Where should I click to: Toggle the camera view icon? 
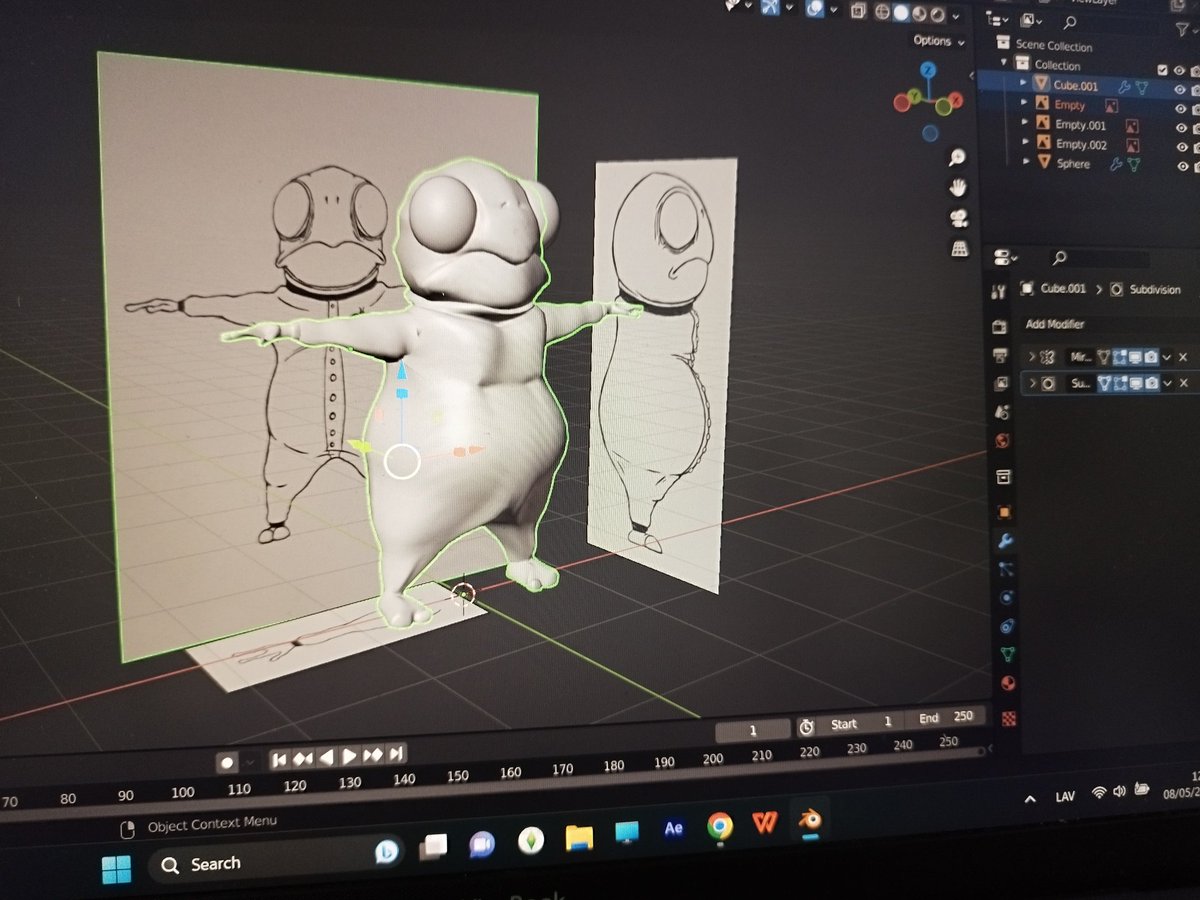pos(959,217)
